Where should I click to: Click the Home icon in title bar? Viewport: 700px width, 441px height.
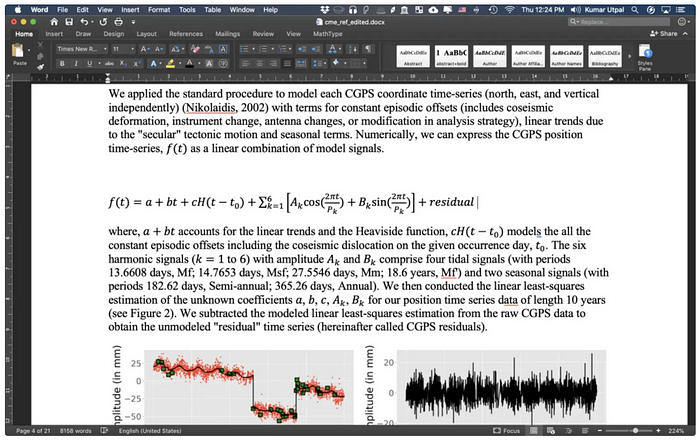click(x=54, y=21)
